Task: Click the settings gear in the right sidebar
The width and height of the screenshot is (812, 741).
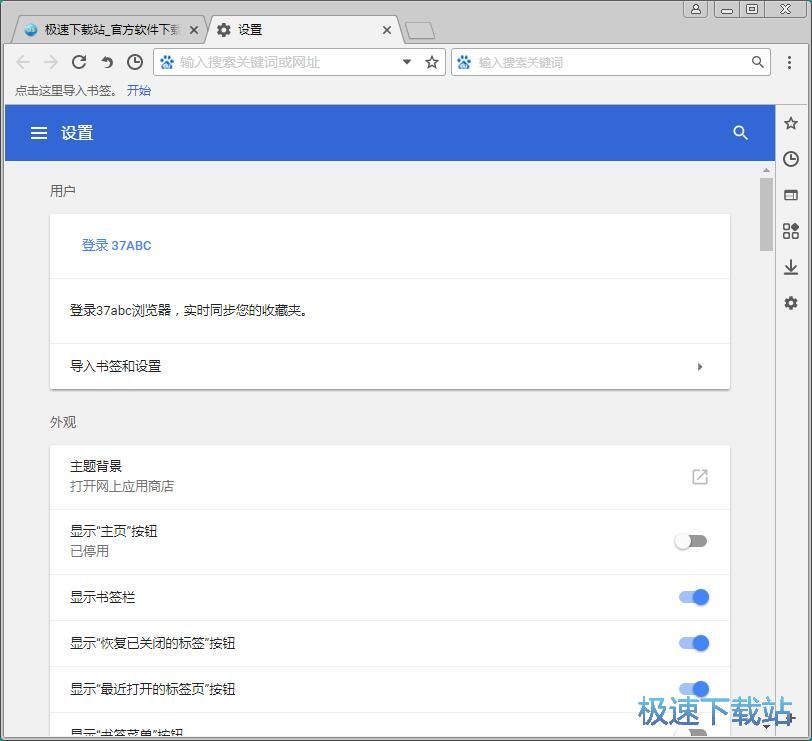Action: pos(791,303)
